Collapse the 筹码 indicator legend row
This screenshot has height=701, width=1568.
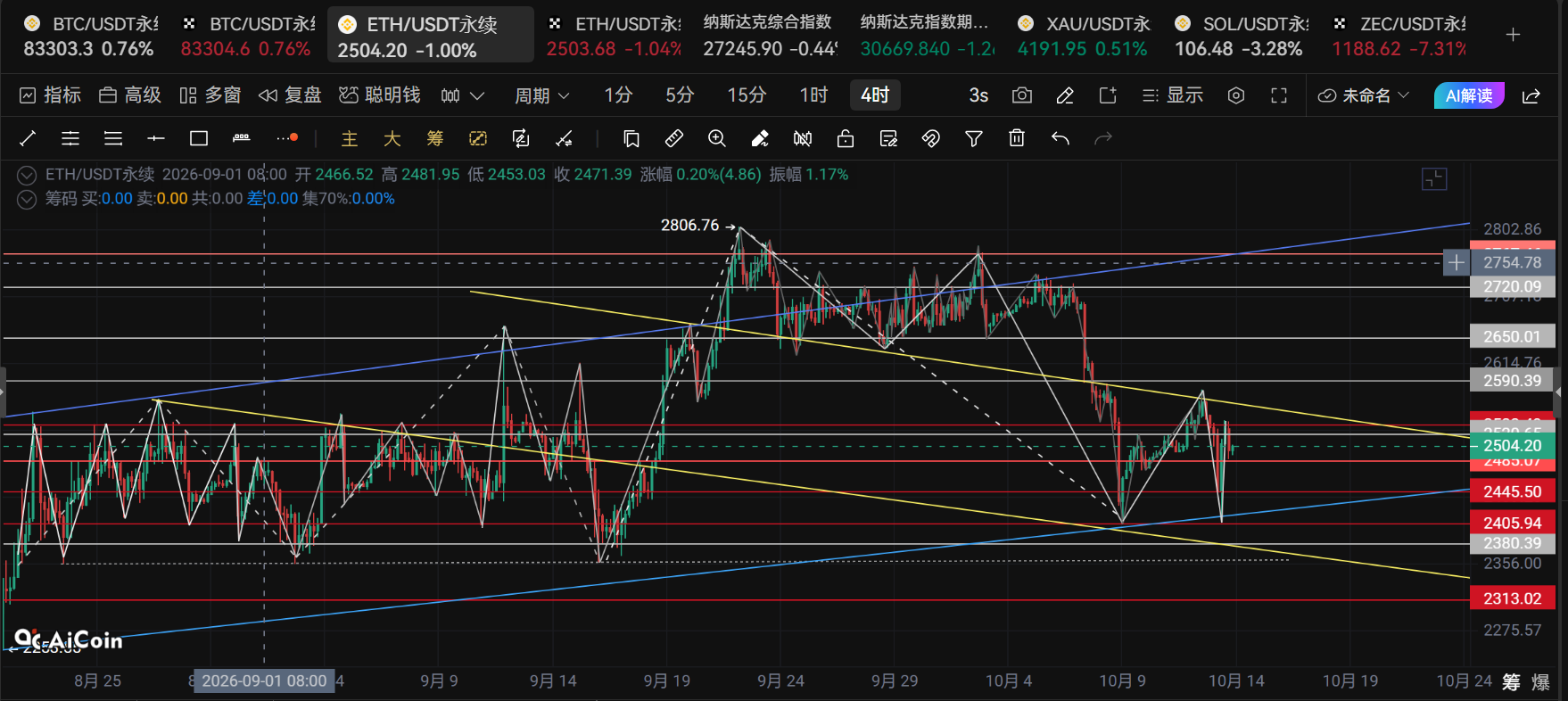28,199
